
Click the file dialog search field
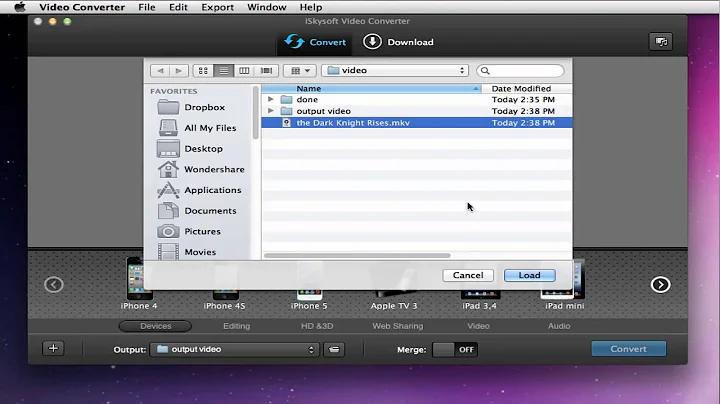click(520, 71)
